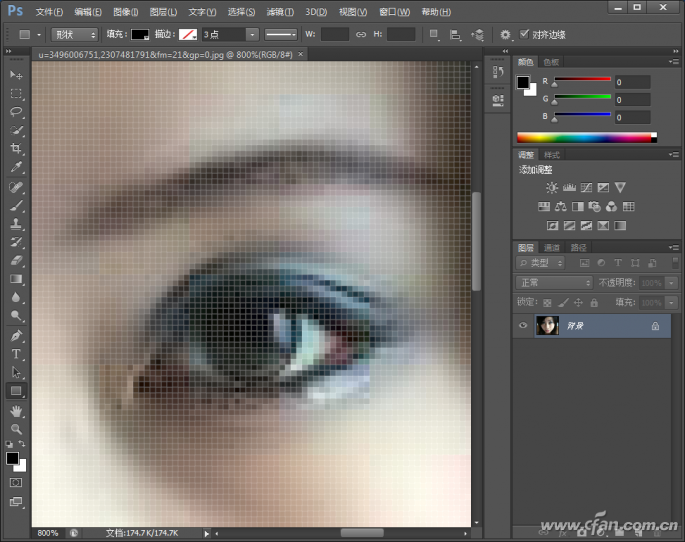Toggle type layer filter
The width and height of the screenshot is (685, 542).
[618, 263]
